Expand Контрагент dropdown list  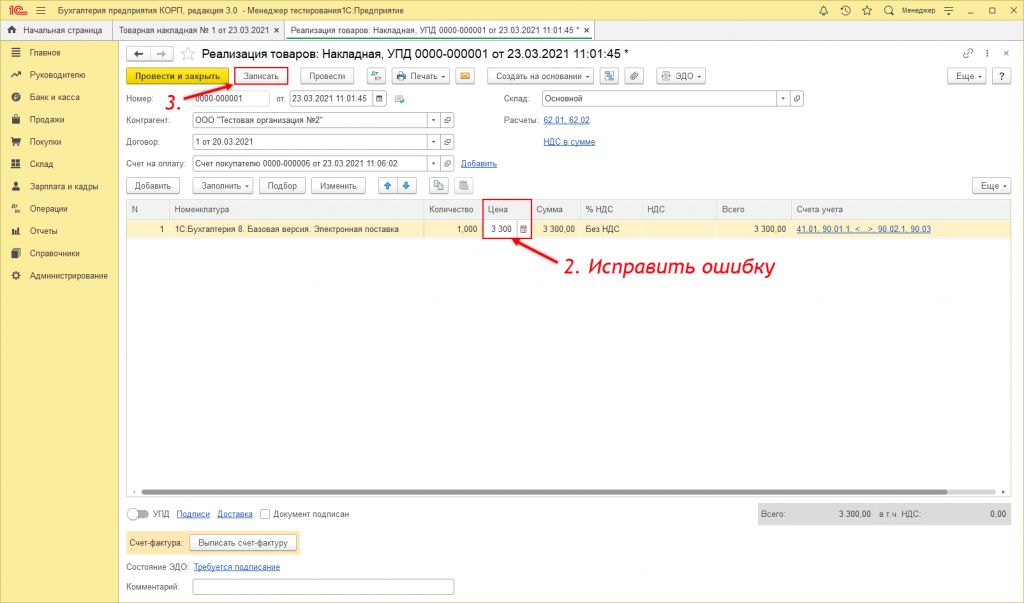(x=434, y=120)
